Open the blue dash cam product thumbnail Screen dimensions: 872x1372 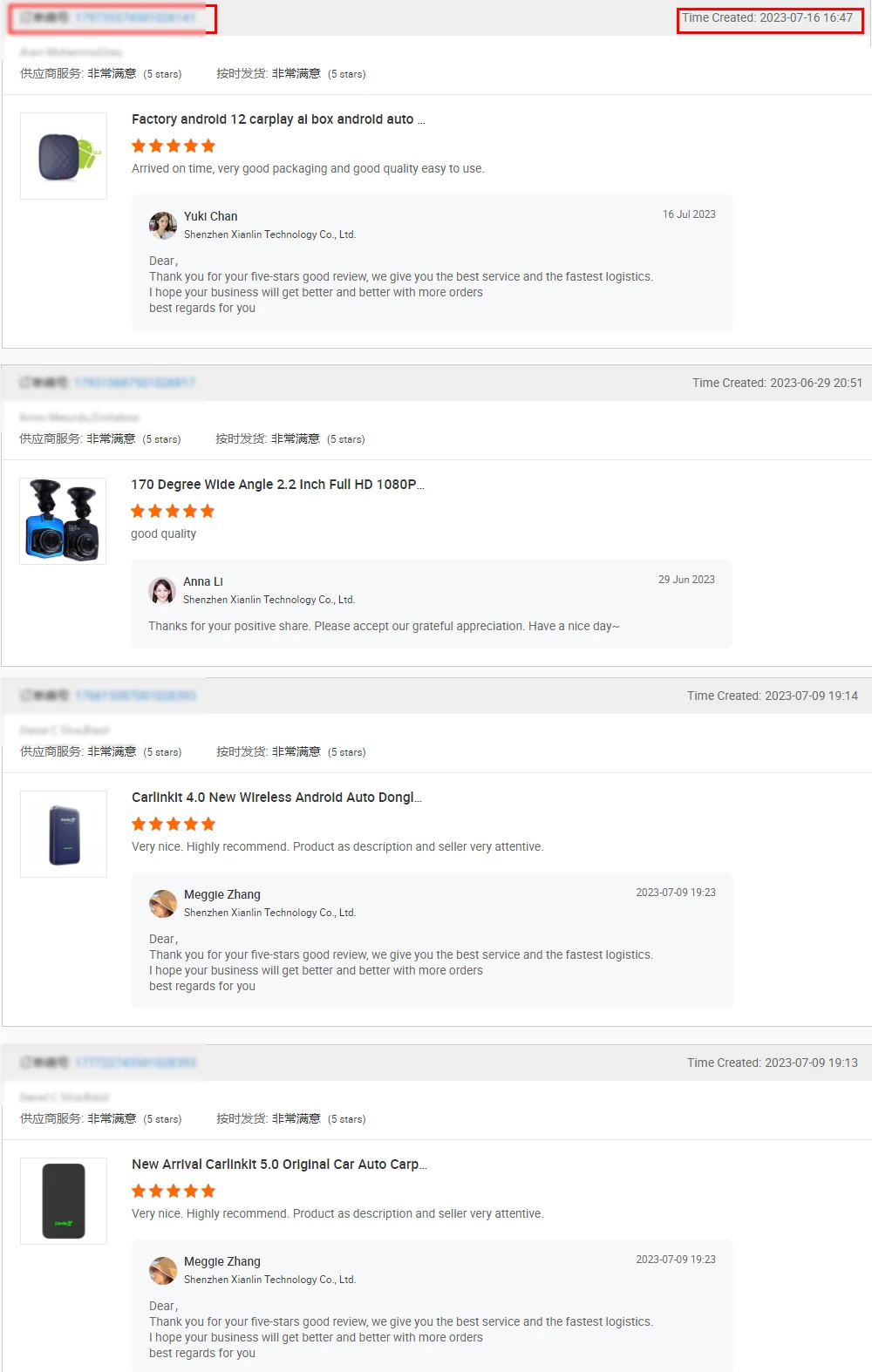coord(63,521)
